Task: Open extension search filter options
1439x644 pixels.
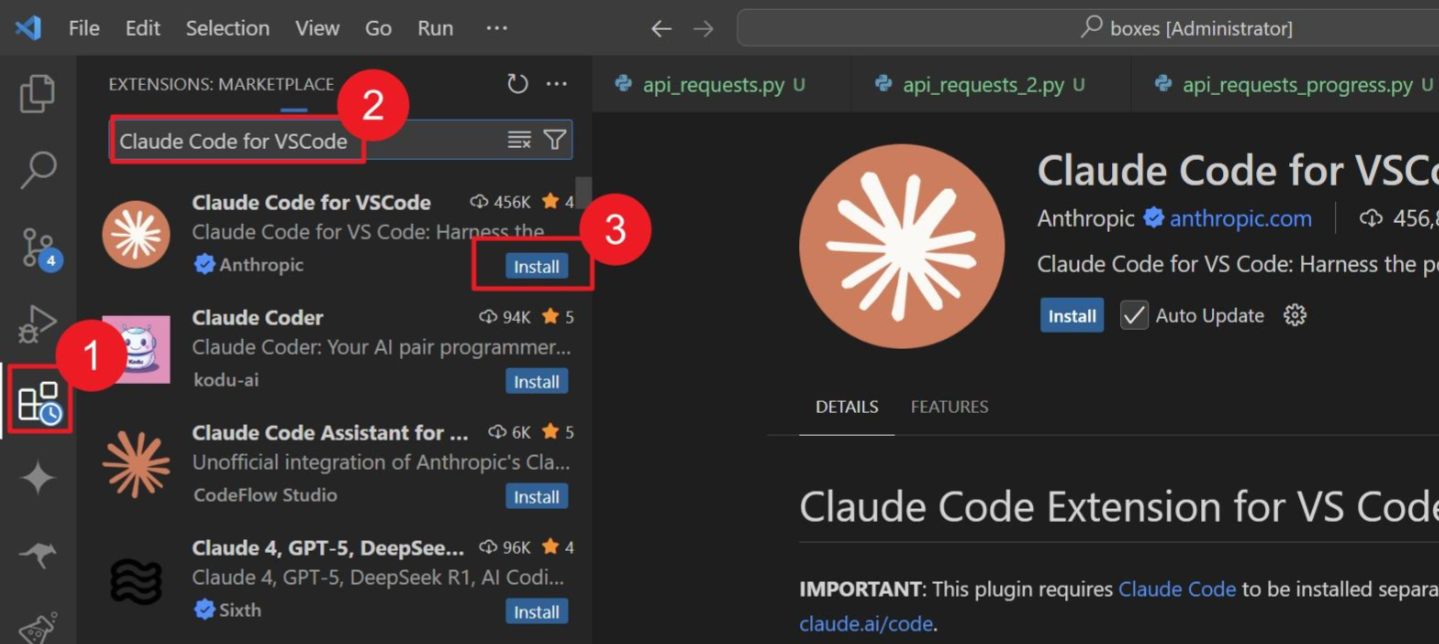Action: coord(555,140)
